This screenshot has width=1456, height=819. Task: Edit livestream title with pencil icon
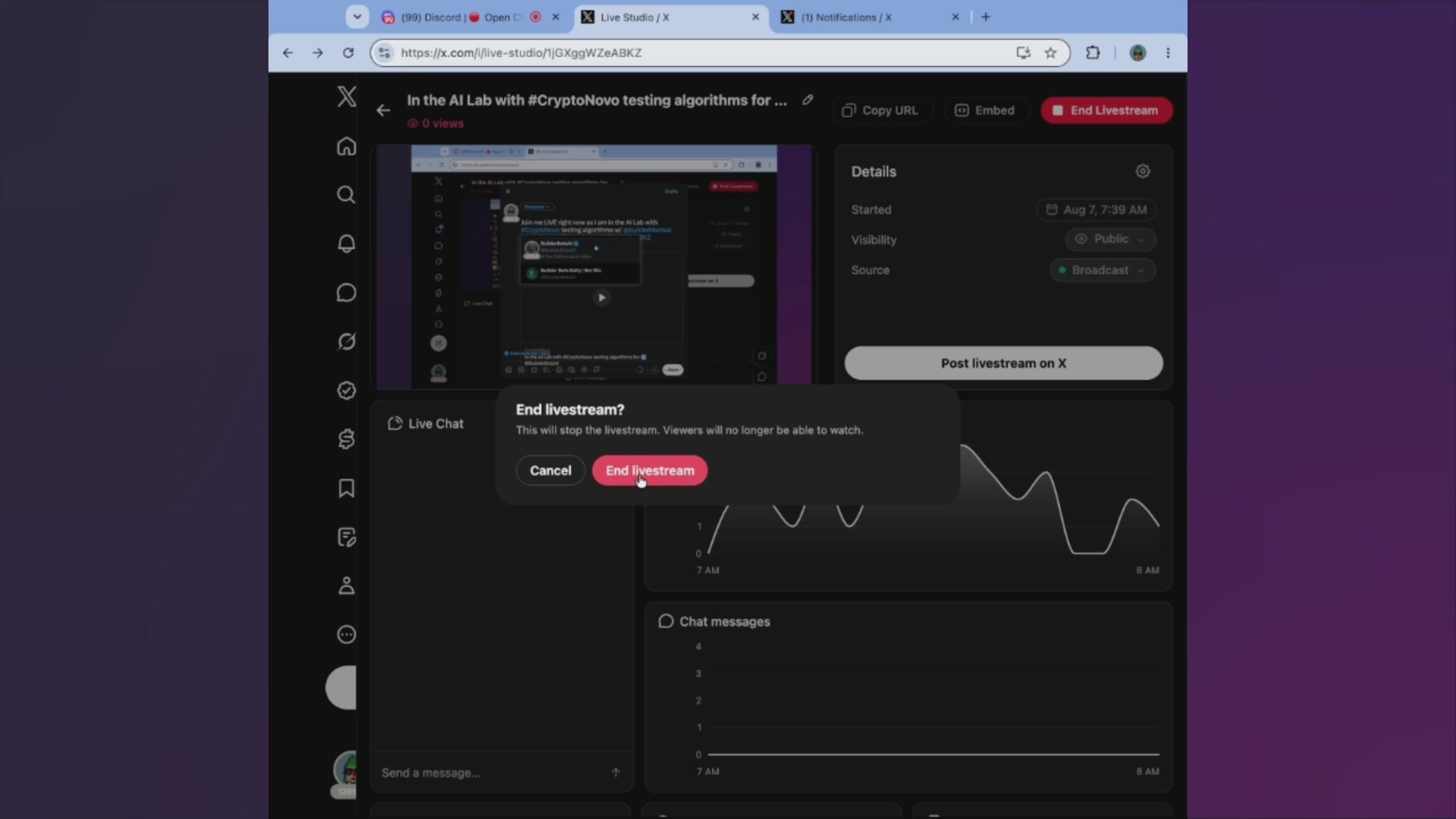click(808, 99)
